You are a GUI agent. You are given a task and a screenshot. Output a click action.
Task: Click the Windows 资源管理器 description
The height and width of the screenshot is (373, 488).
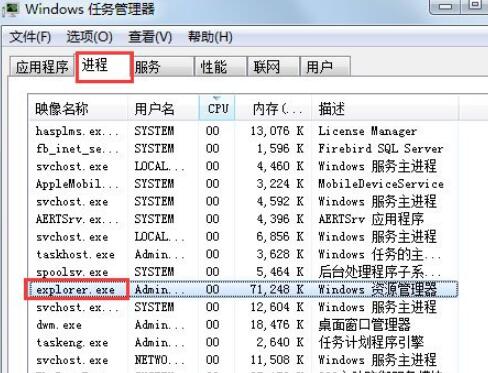[377, 290]
